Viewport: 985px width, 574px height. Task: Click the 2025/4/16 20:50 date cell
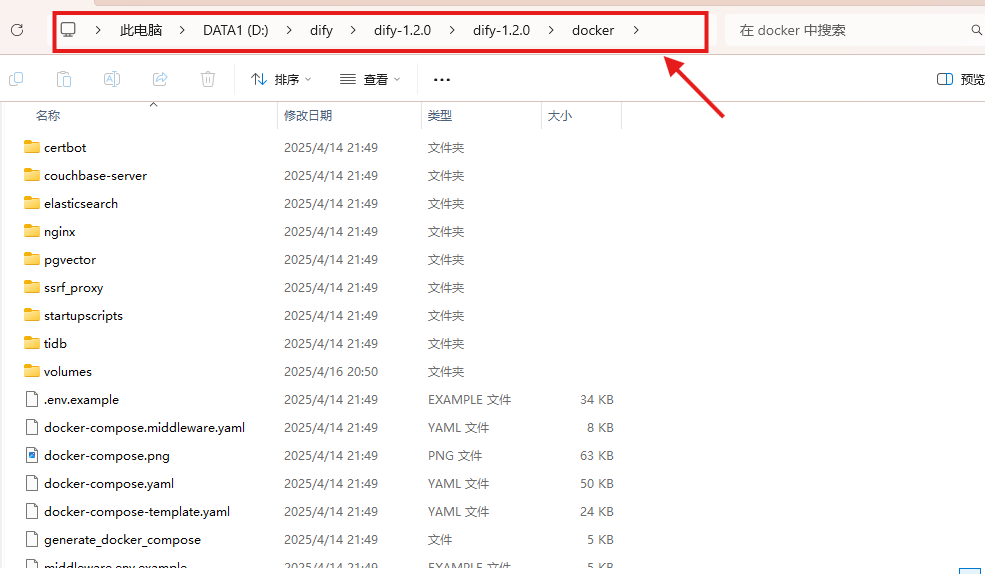pos(331,372)
